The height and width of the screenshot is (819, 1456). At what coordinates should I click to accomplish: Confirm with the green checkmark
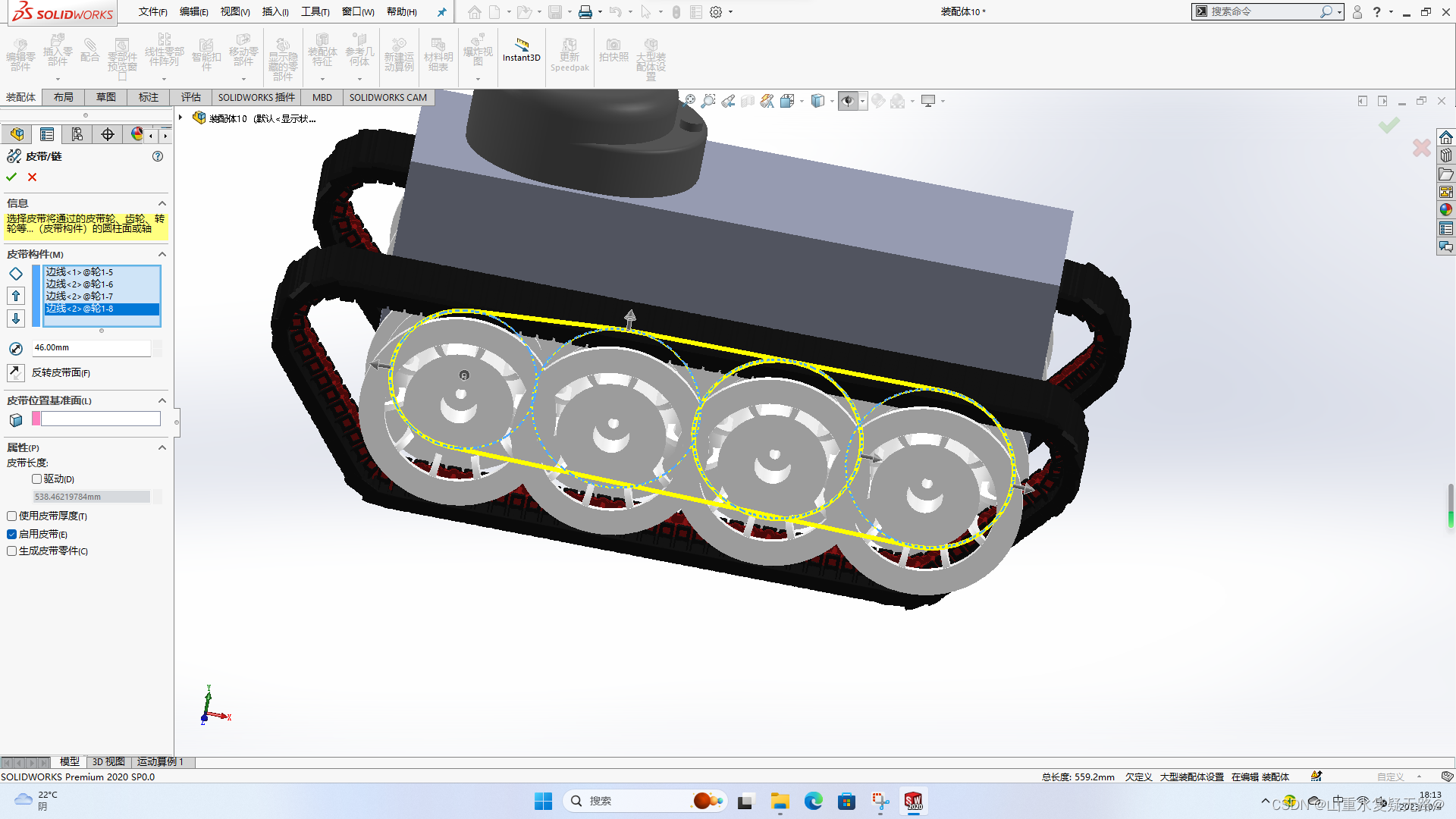(x=11, y=177)
